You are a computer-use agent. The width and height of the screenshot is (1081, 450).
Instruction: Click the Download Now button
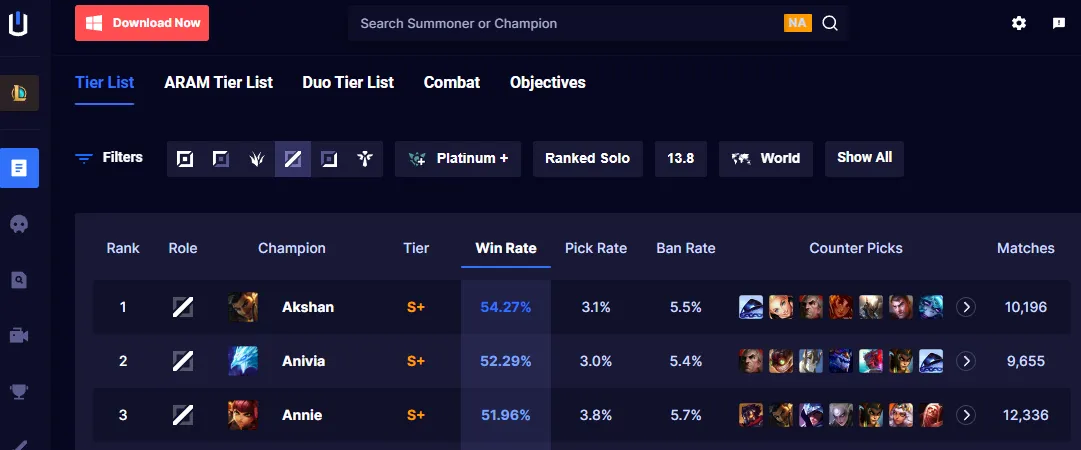pyautogui.click(x=142, y=23)
